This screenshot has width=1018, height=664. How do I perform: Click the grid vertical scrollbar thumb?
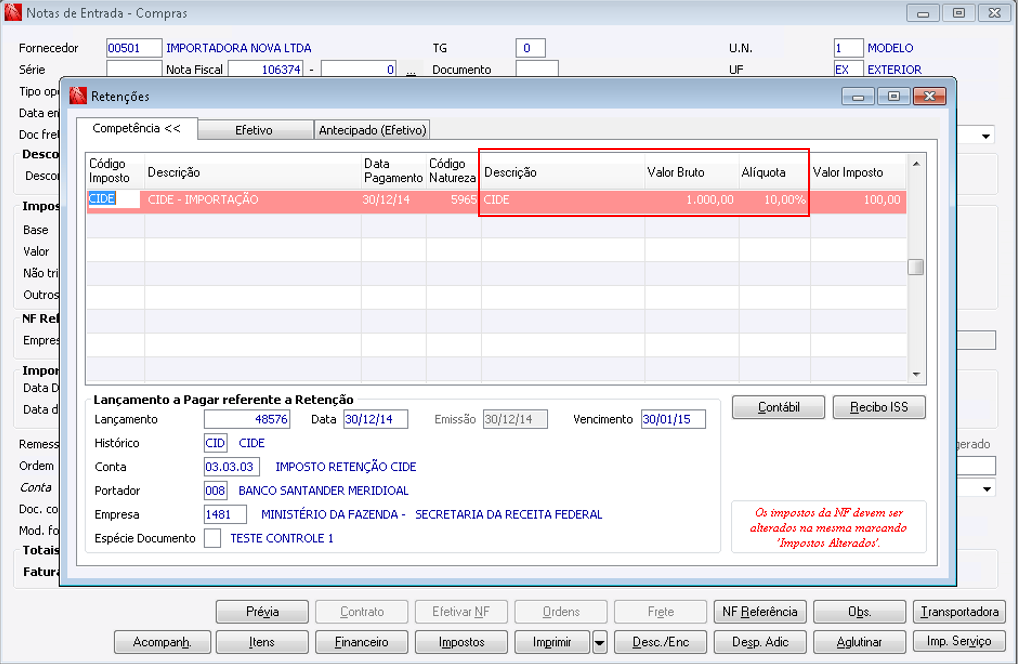916,267
